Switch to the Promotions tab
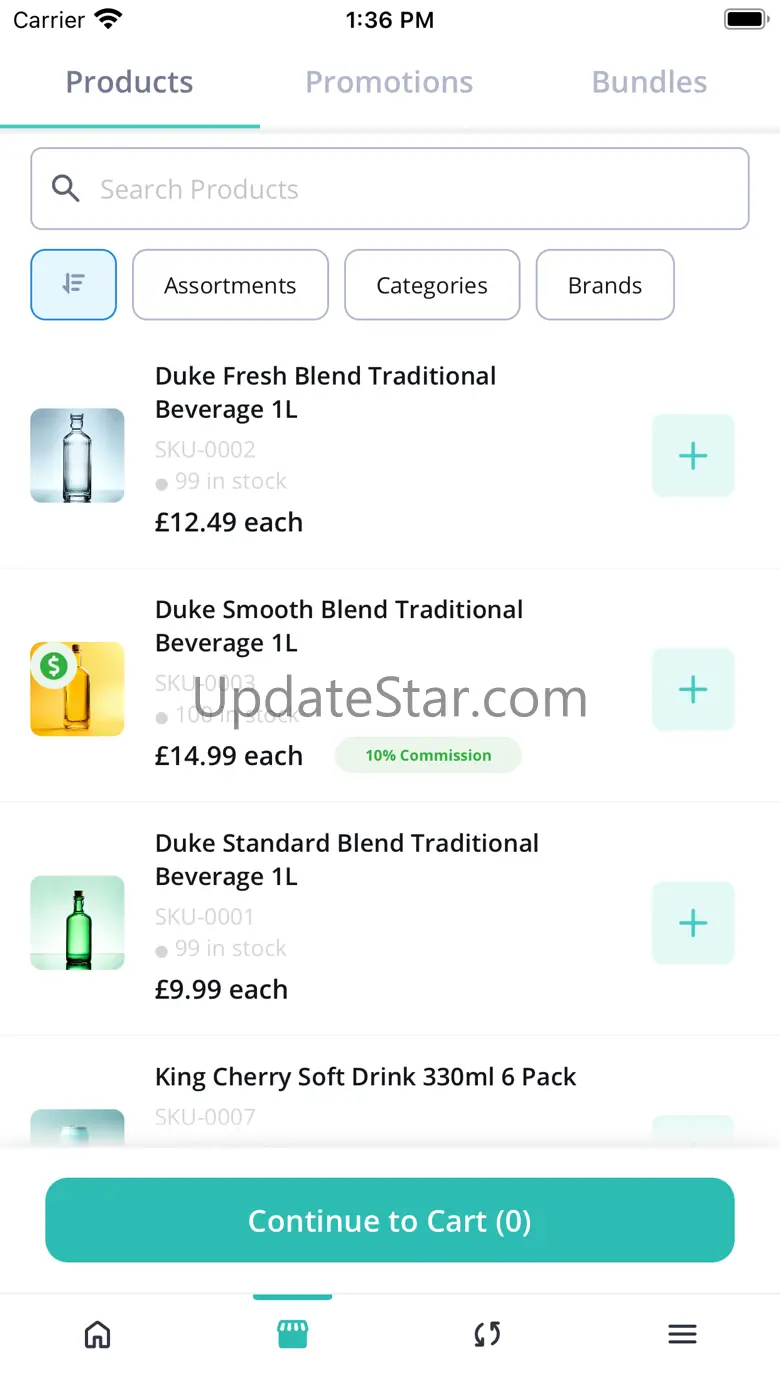 (389, 82)
